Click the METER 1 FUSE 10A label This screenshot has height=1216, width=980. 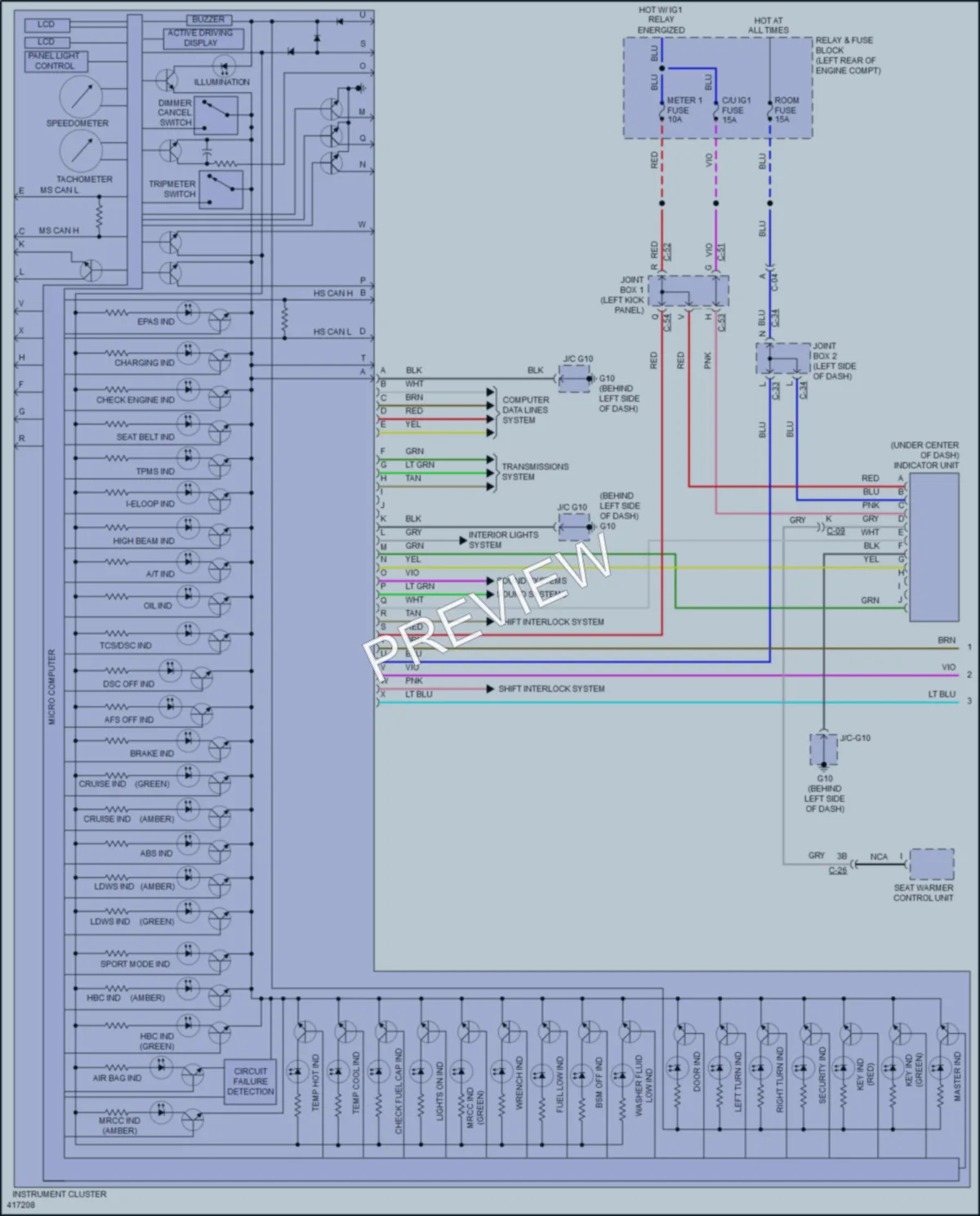click(x=683, y=110)
